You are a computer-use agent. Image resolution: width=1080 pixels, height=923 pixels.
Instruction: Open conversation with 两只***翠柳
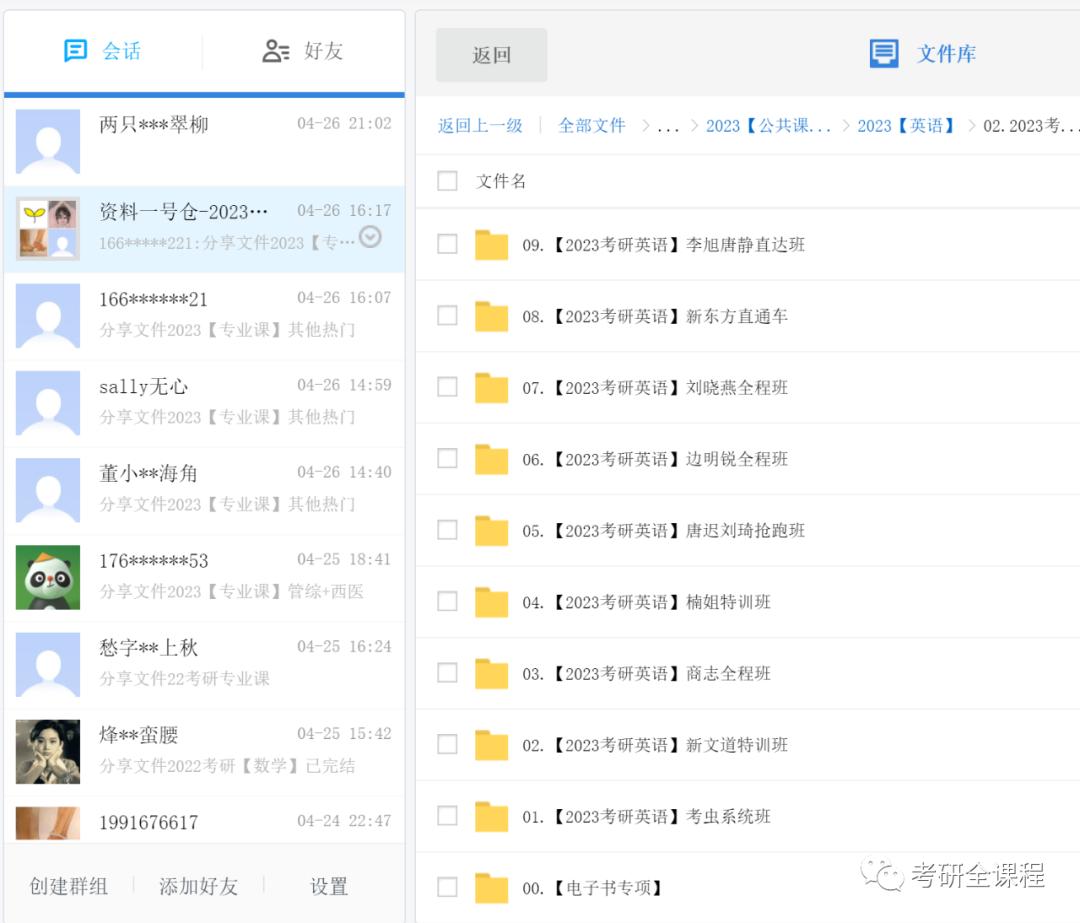(204, 141)
